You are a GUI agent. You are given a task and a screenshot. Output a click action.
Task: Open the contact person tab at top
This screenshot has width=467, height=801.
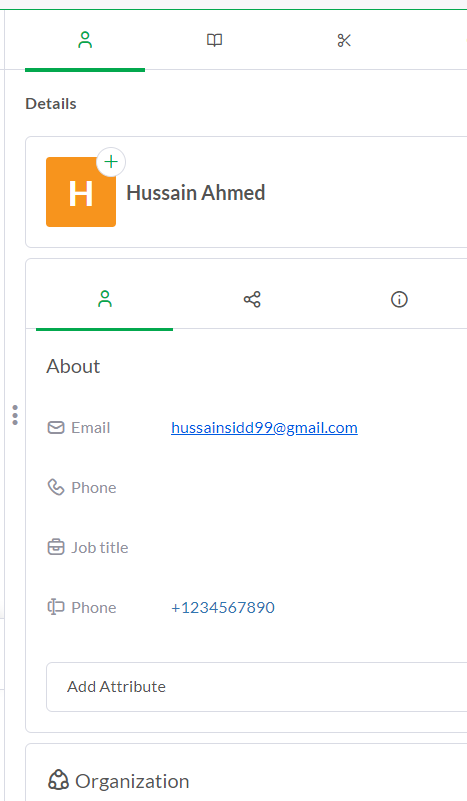pos(85,40)
